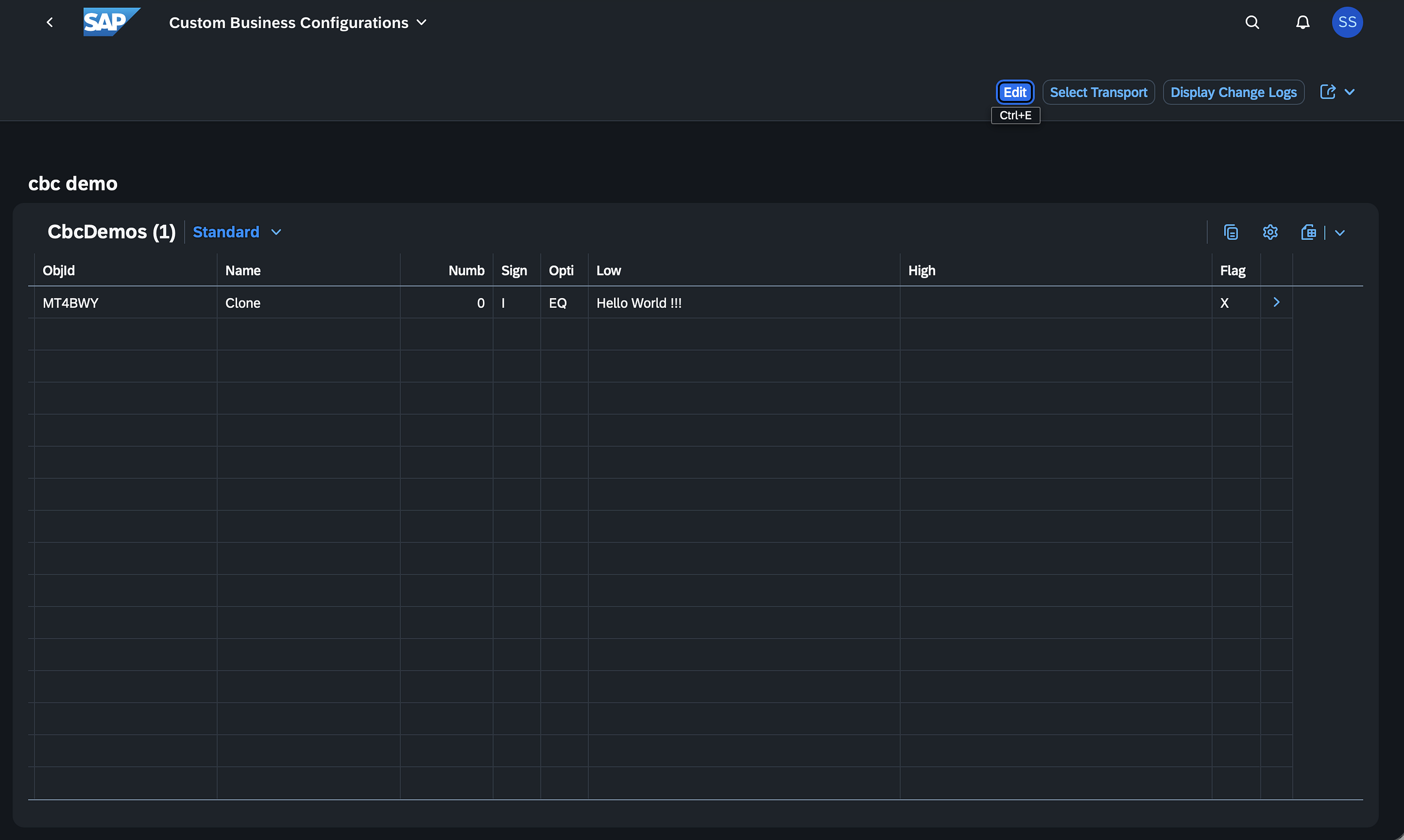Click the Edit button

[x=1015, y=92]
